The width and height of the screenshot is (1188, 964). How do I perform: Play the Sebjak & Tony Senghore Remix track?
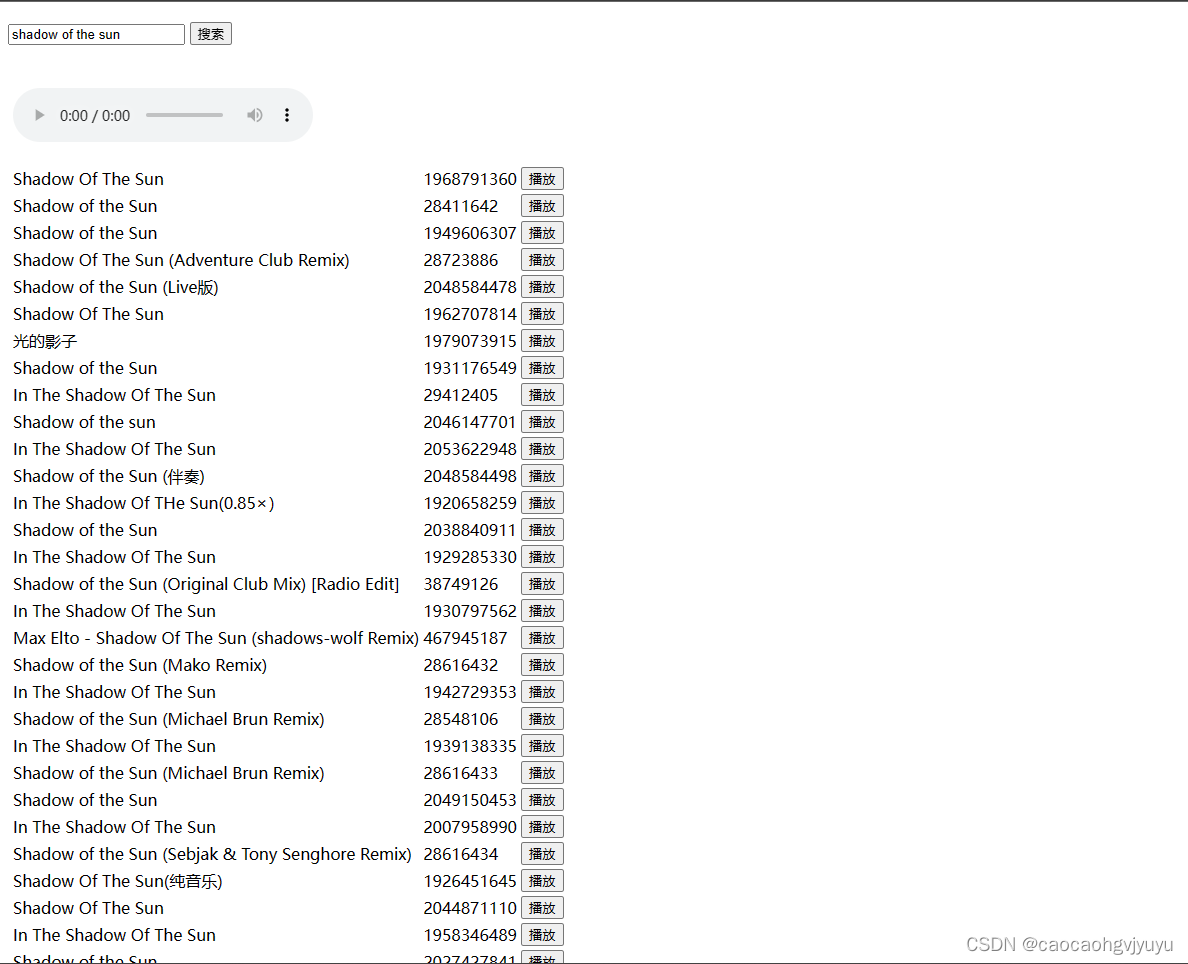tap(542, 854)
